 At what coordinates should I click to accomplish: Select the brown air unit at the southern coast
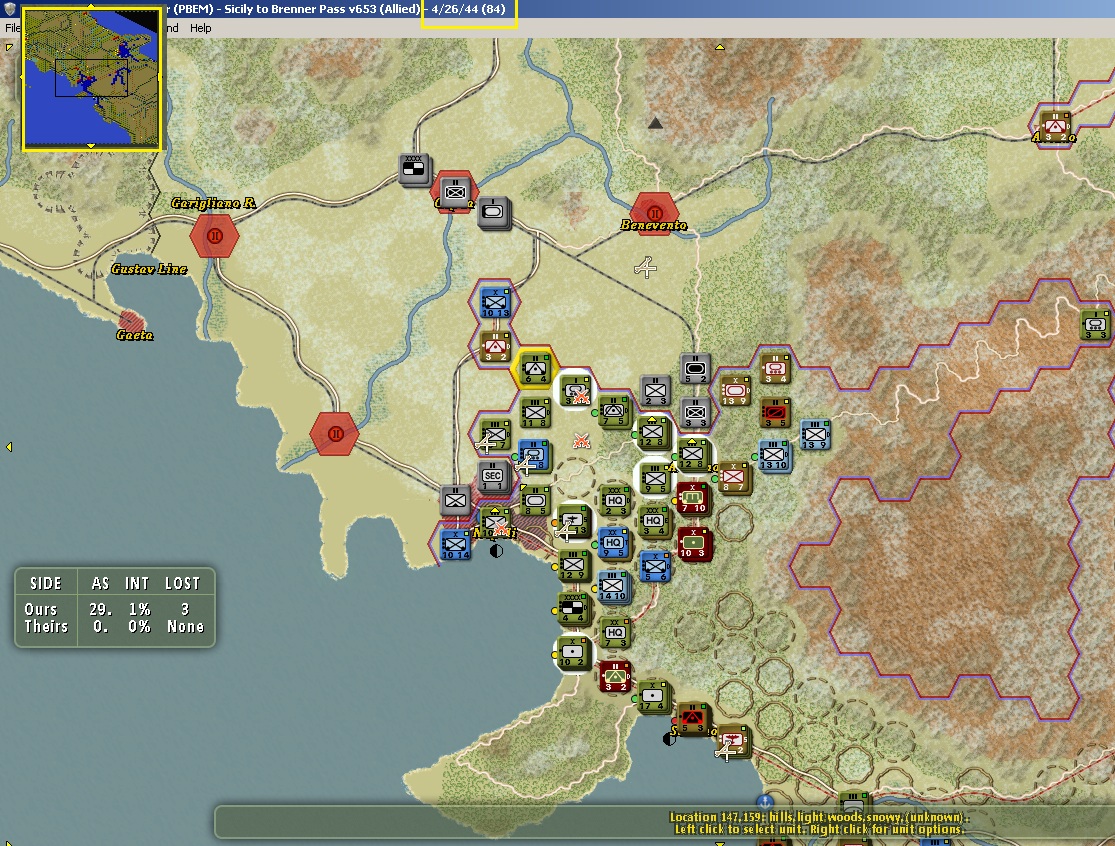[732, 740]
